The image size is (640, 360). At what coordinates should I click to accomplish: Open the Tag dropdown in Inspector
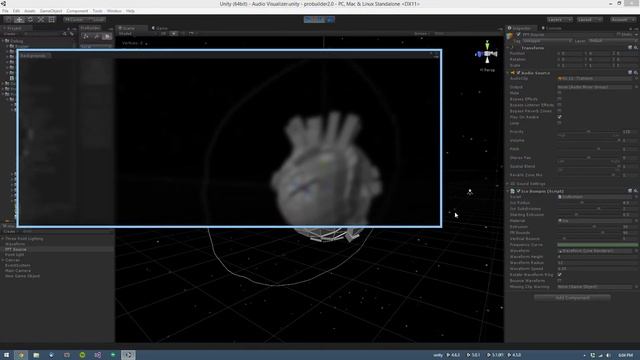[x=547, y=41]
